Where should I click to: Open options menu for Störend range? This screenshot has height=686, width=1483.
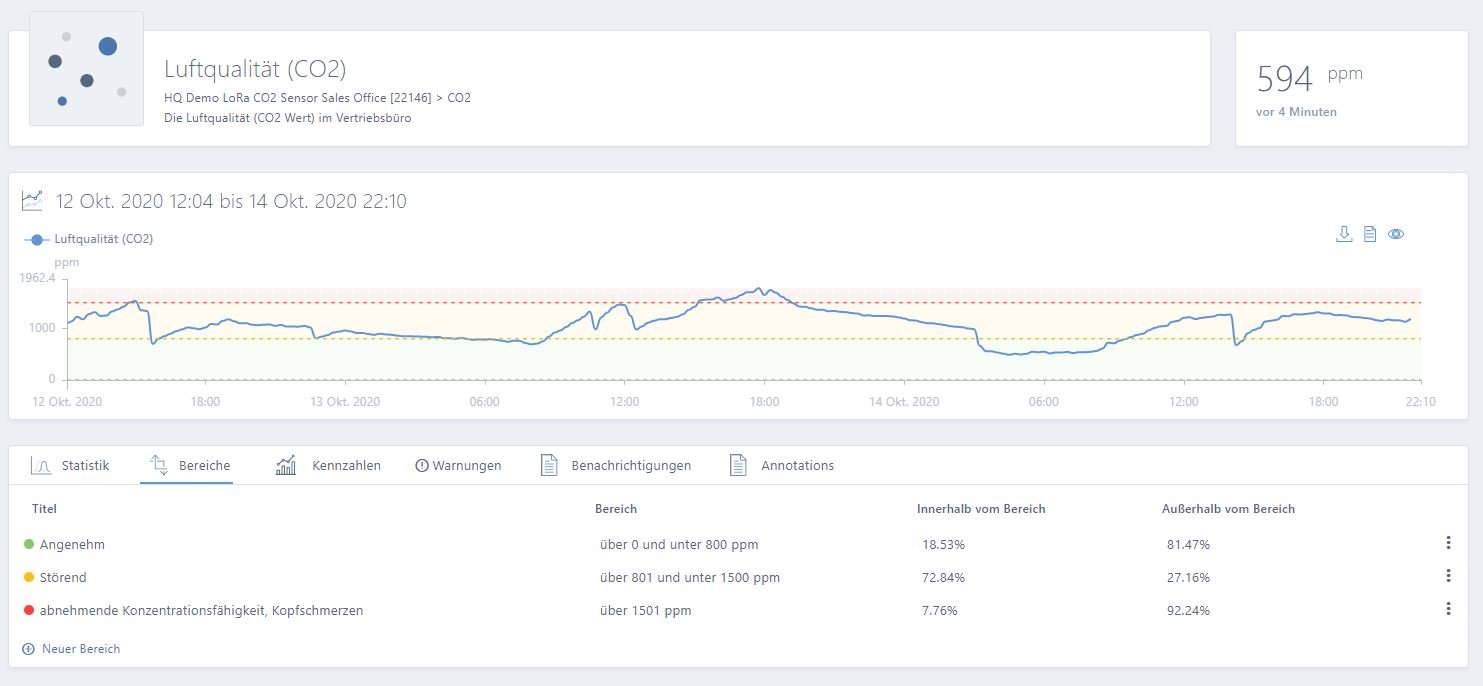[x=1448, y=576]
